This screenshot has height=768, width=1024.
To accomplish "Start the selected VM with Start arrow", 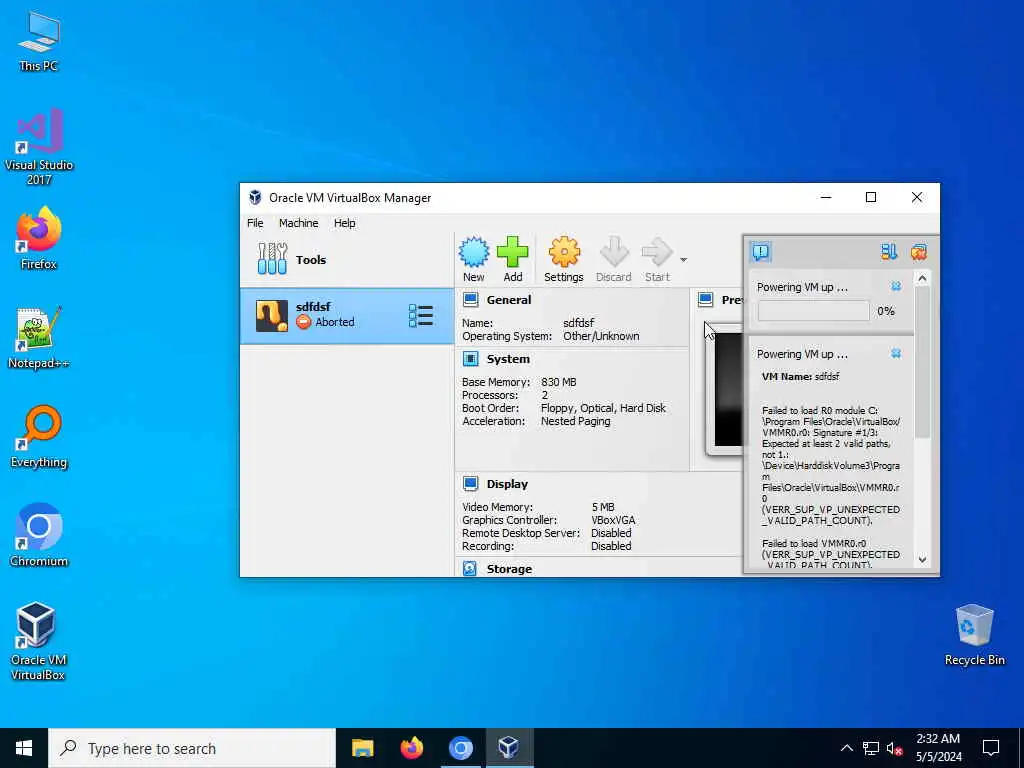I will pyautogui.click(x=657, y=253).
